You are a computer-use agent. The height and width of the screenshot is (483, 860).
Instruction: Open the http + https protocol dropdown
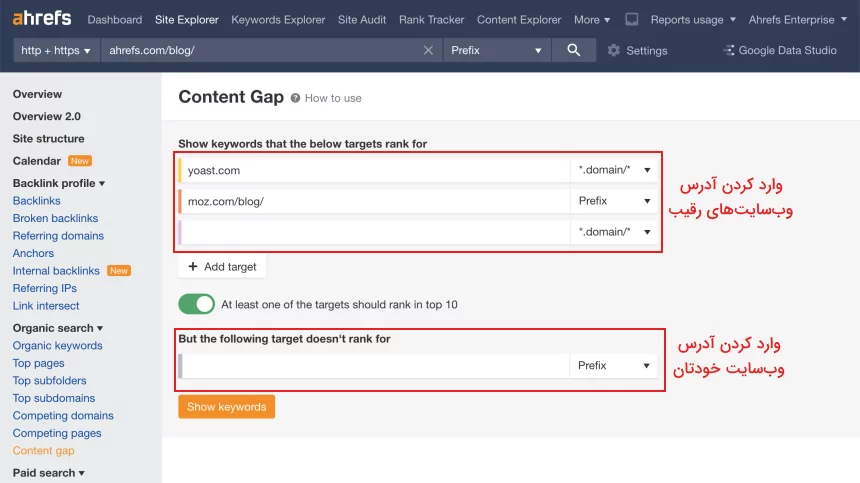56,50
